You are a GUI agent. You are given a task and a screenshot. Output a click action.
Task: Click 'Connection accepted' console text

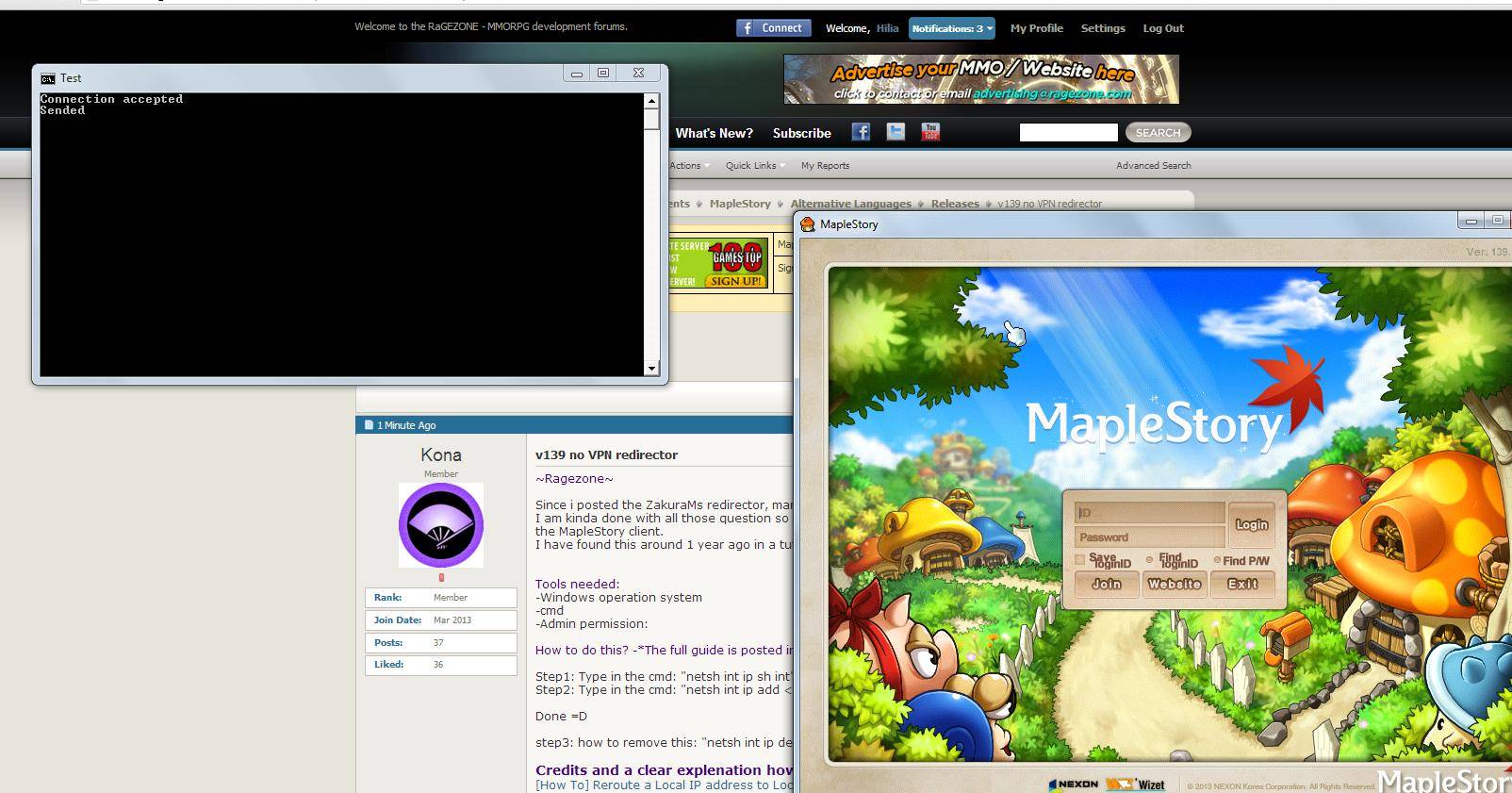(x=111, y=99)
